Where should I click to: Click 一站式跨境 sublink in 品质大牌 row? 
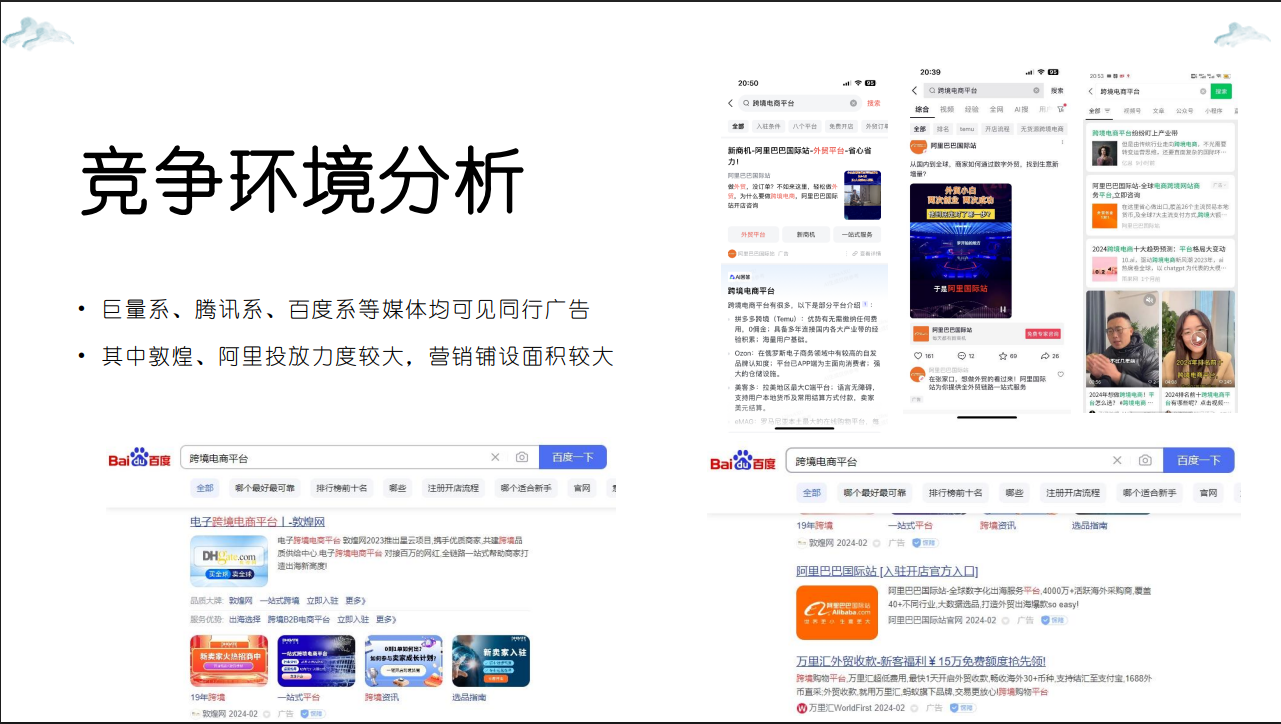(x=279, y=601)
